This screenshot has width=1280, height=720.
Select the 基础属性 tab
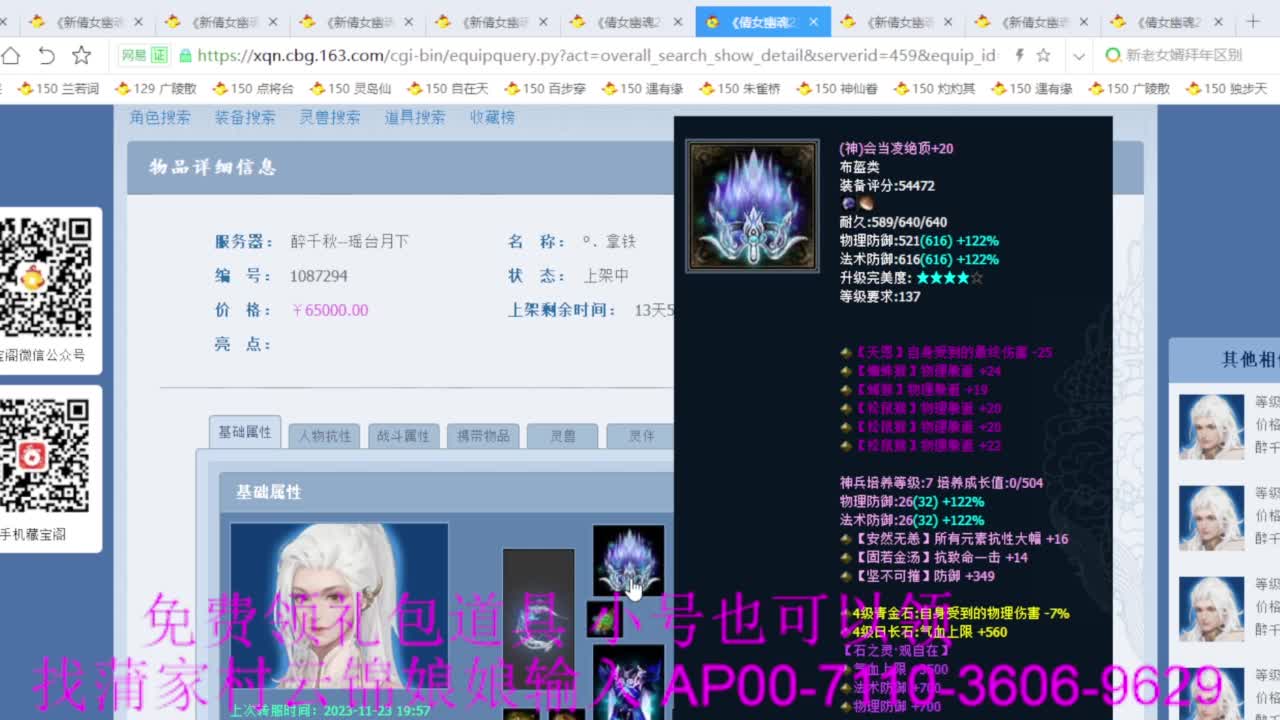(x=245, y=432)
